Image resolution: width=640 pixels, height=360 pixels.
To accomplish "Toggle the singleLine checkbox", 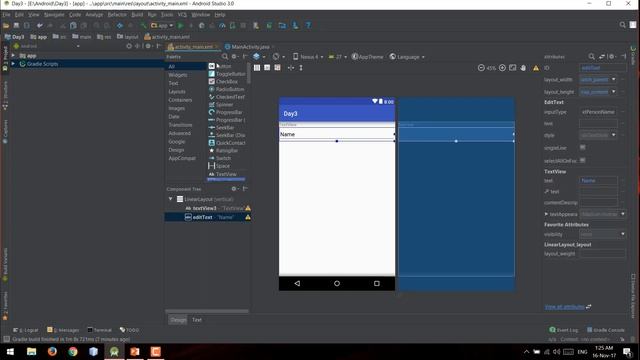I will pos(582,147).
